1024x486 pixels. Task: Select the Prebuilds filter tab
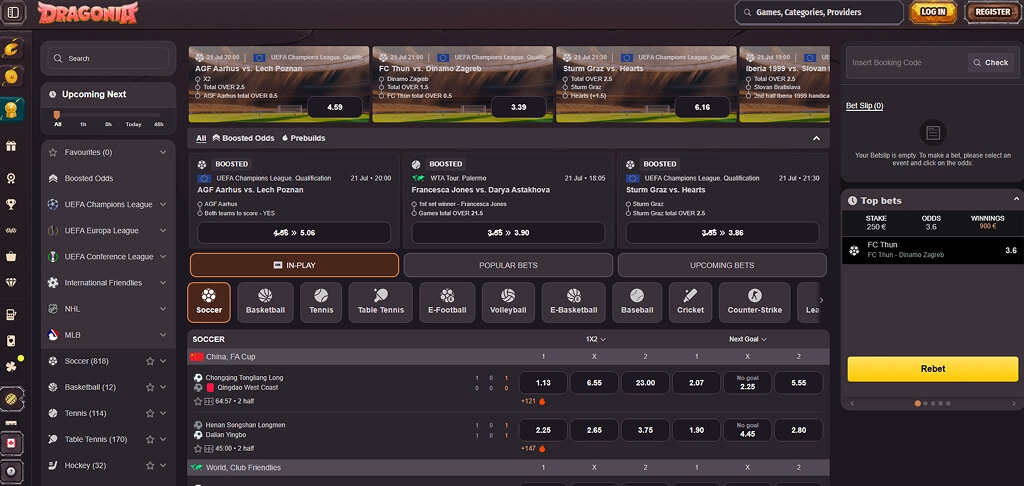304,138
